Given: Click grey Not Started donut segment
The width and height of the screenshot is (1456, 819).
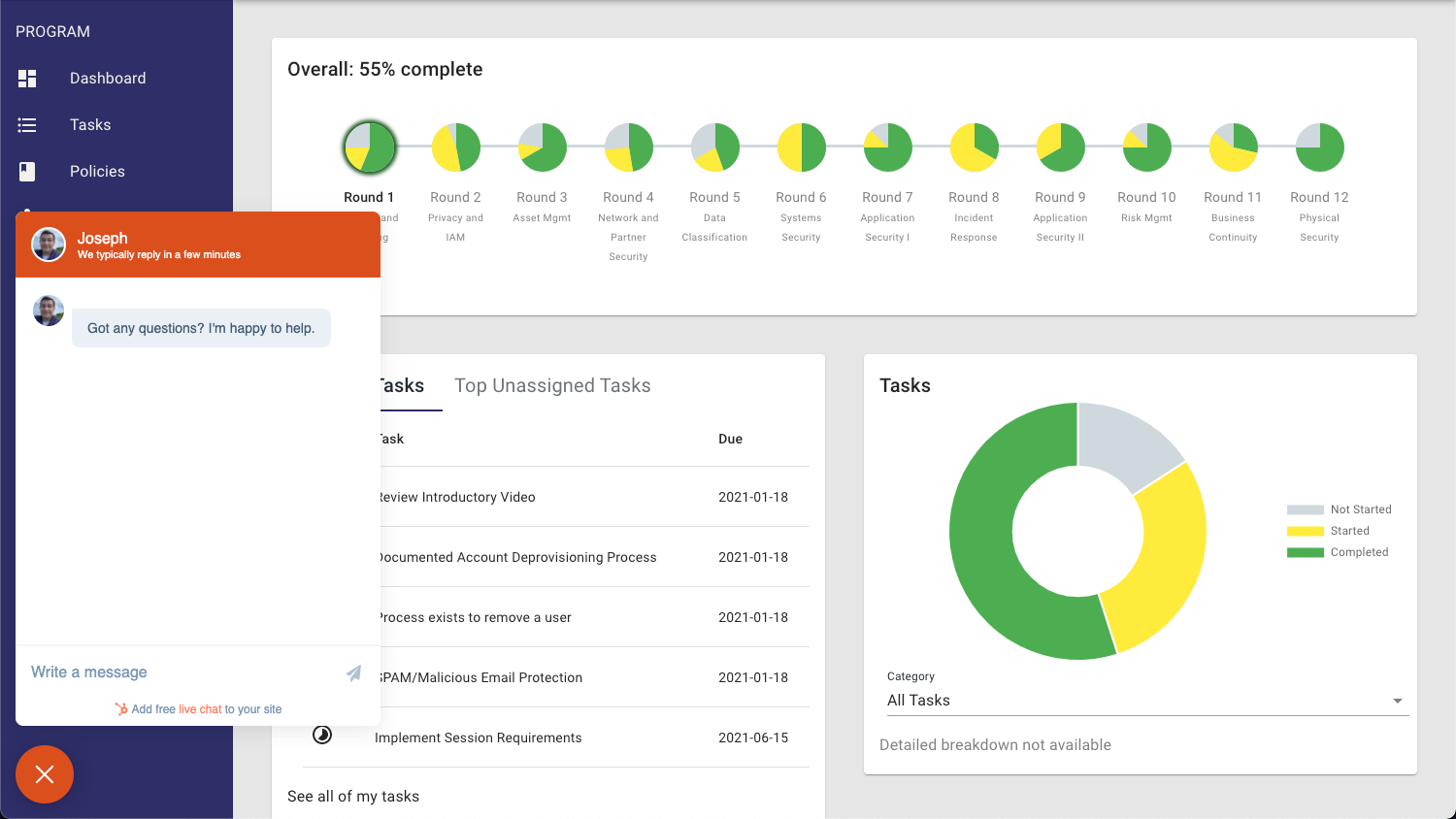Looking at the screenshot, I should [1123, 442].
